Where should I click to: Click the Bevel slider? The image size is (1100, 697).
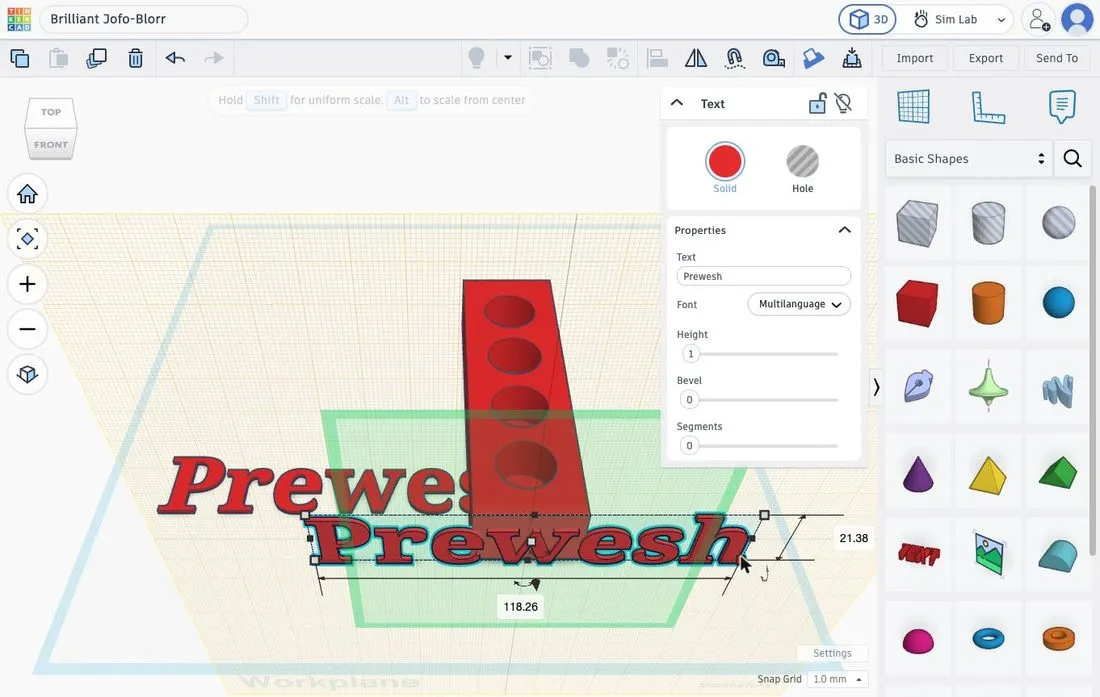click(x=759, y=400)
